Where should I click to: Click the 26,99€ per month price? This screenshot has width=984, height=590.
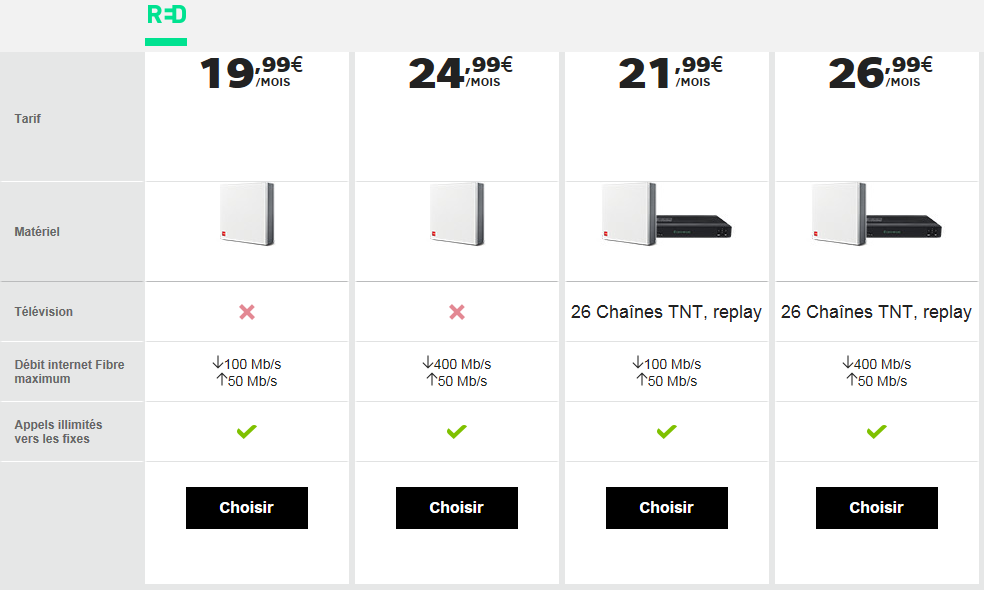click(881, 74)
